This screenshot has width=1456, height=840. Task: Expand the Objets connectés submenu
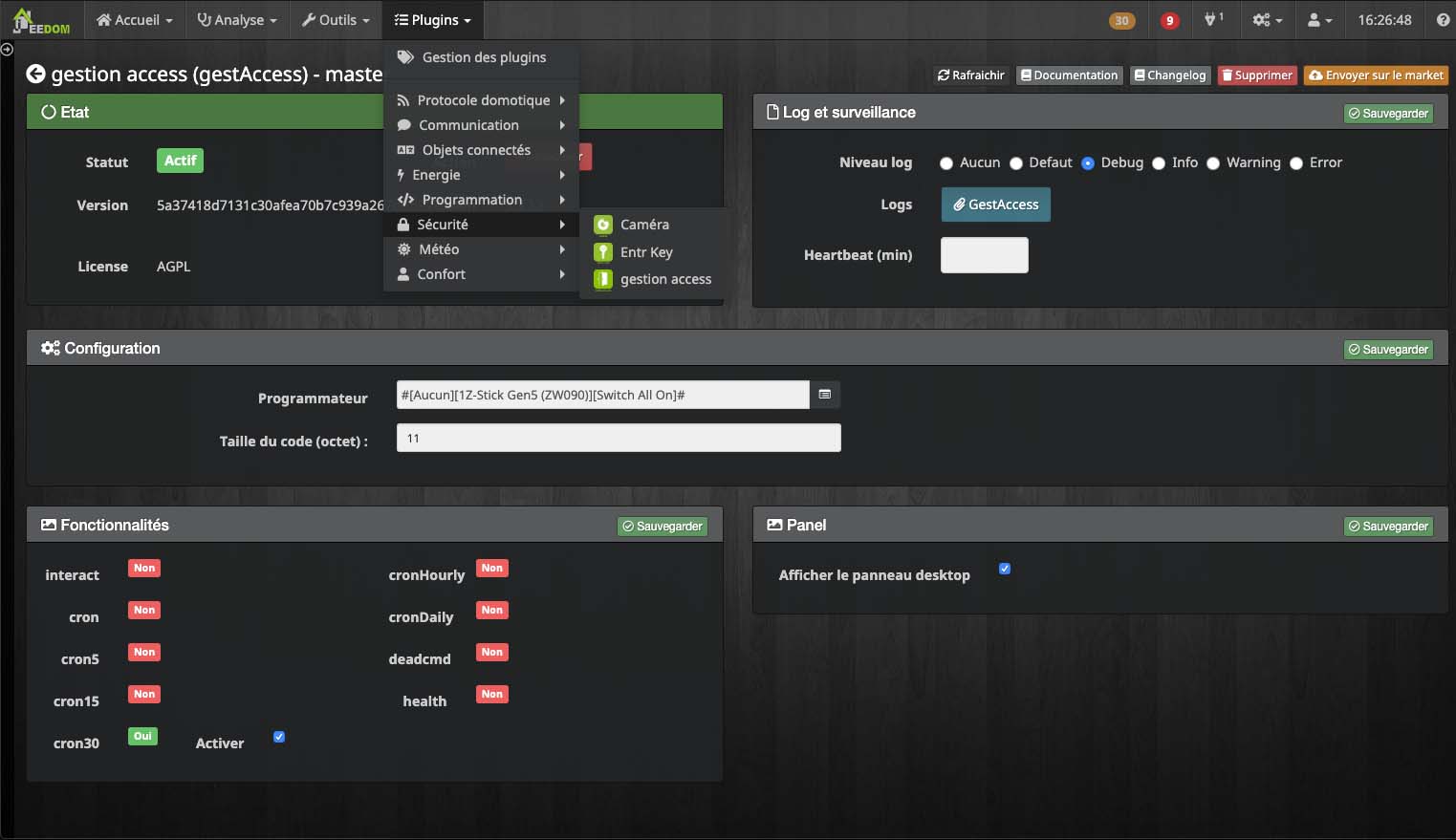coord(482,150)
